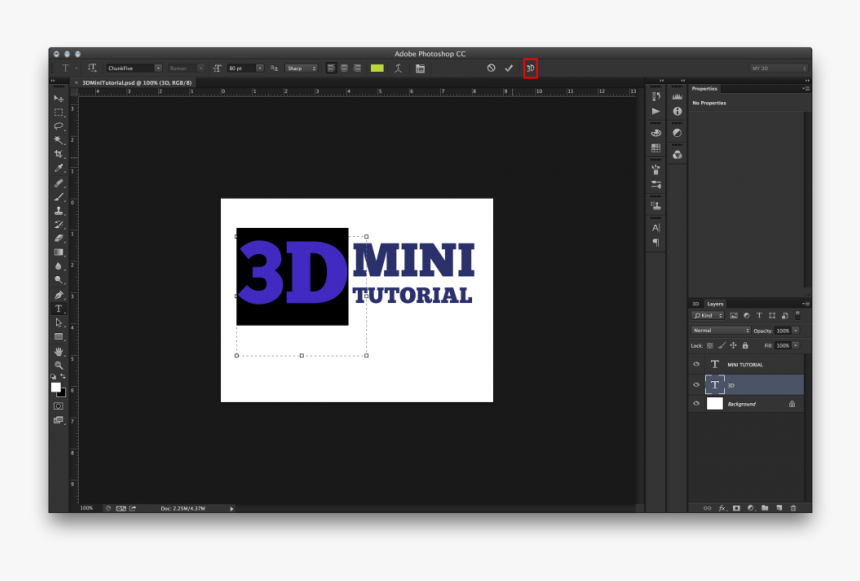Select the History Brush tool

pos(59,224)
